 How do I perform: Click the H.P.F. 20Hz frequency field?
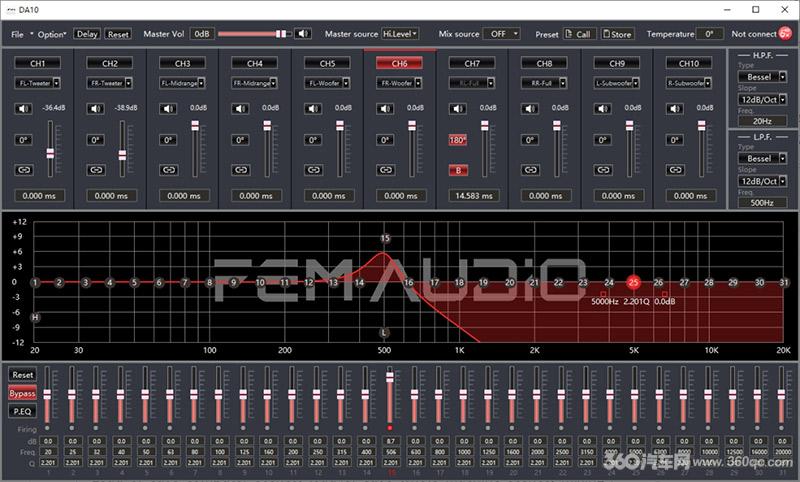[763, 121]
